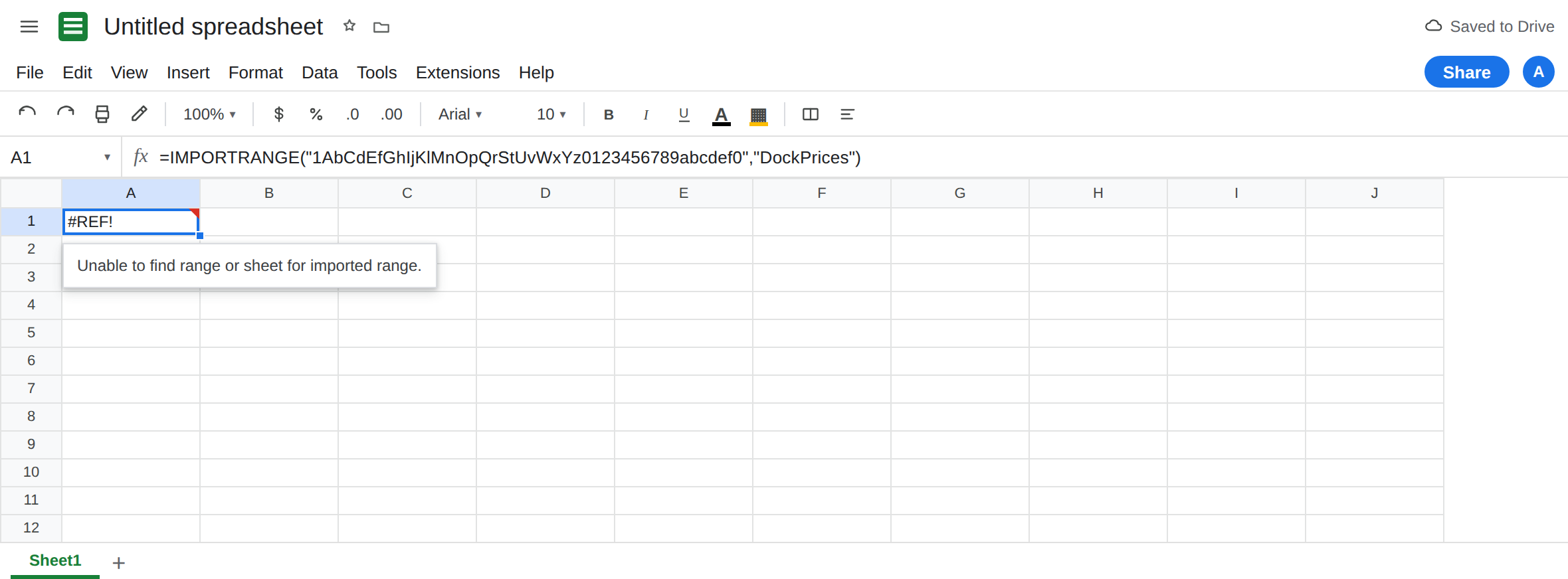Print the spreadsheet with printer icon
Viewport: 1568px width, 579px height.
point(102,114)
